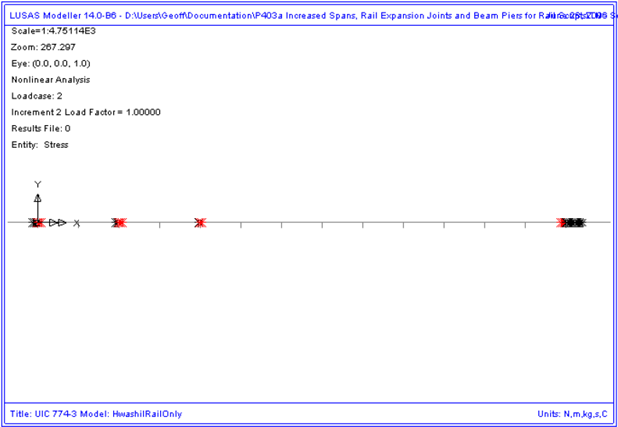Select the red marker cluster at right end
Image resolution: width=618 pixels, height=427 pixels.
[563, 222]
